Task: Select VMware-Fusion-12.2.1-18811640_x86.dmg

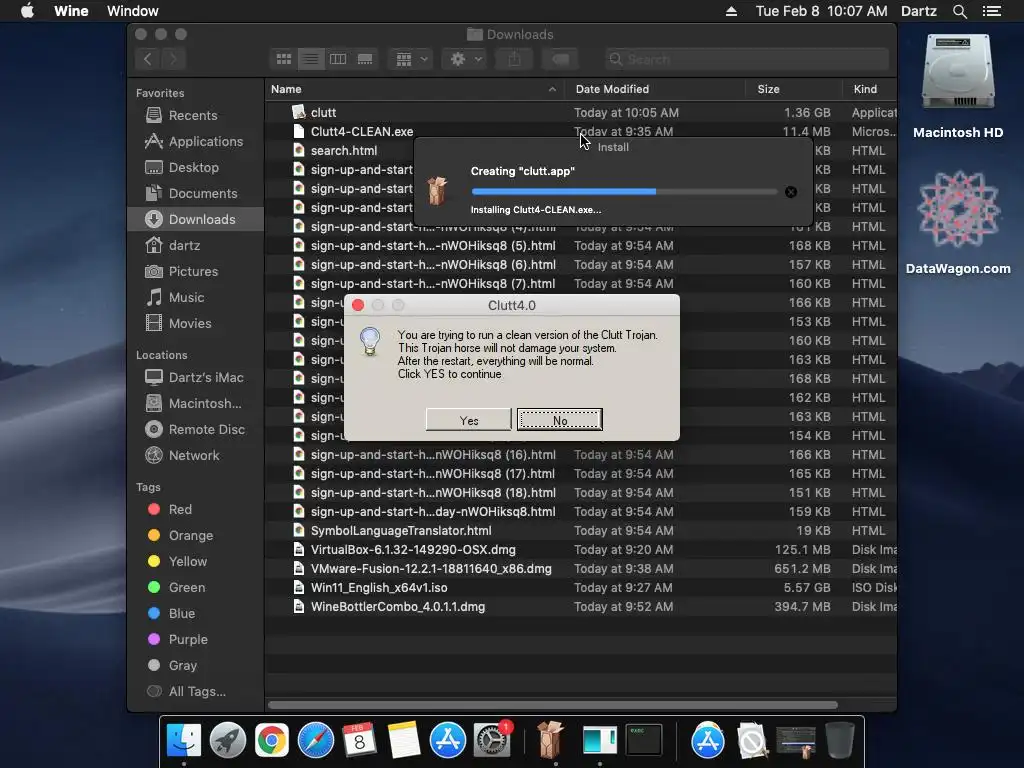Action: point(581,568)
